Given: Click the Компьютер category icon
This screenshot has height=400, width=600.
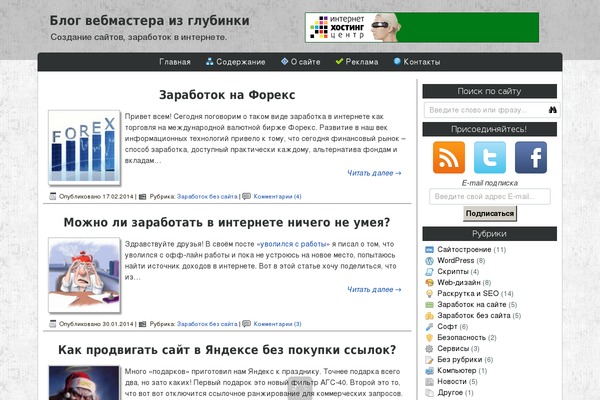Looking at the screenshot, I should click(429, 371).
